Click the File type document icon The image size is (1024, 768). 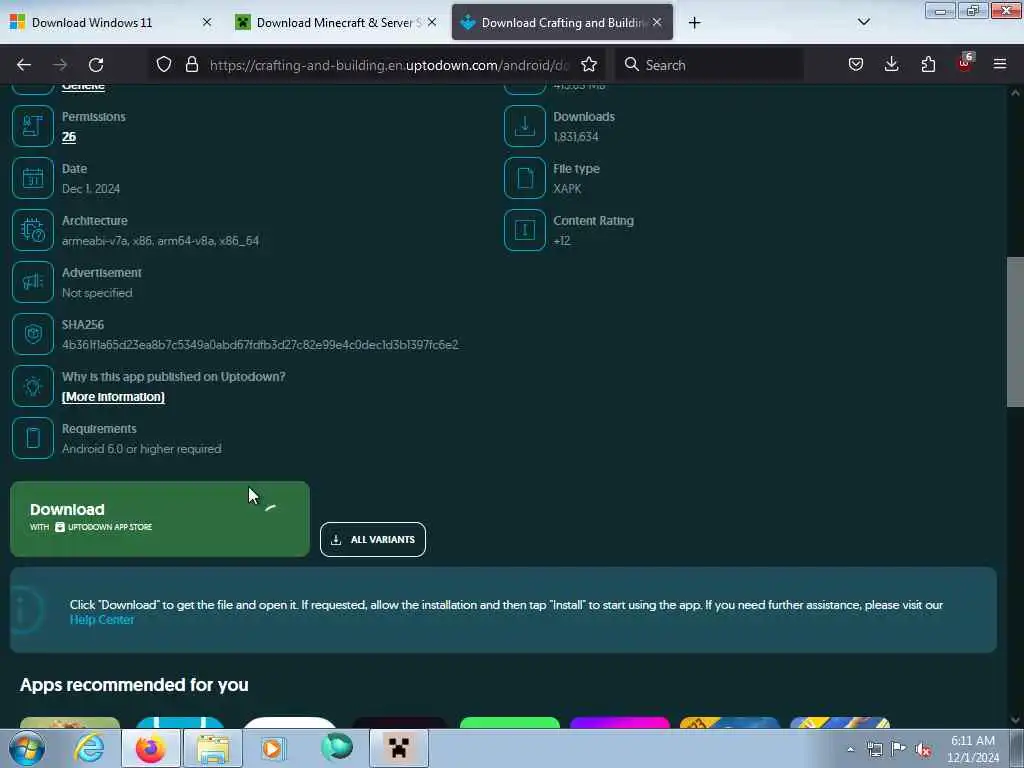click(524, 178)
